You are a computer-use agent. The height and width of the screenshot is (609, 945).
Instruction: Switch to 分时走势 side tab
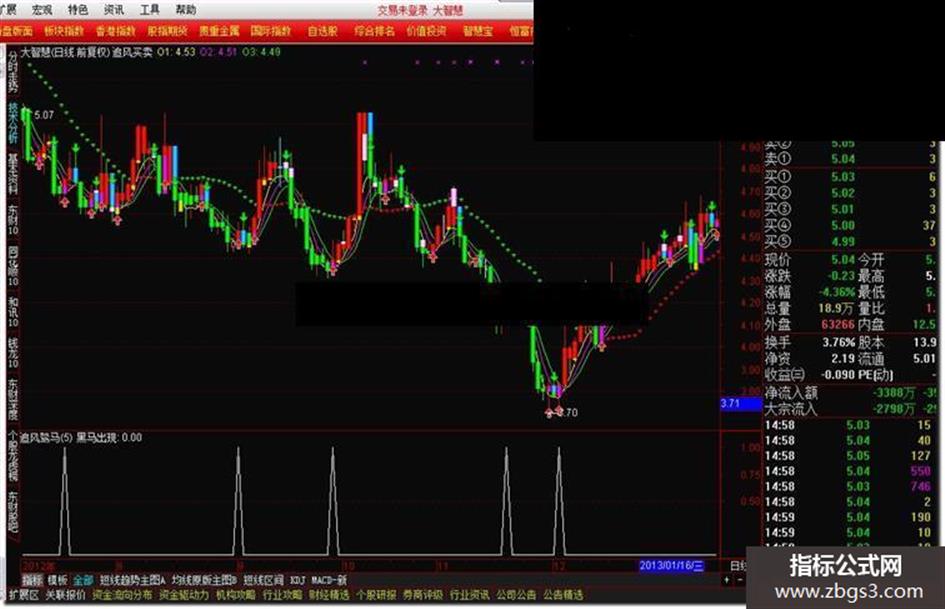(13, 71)
